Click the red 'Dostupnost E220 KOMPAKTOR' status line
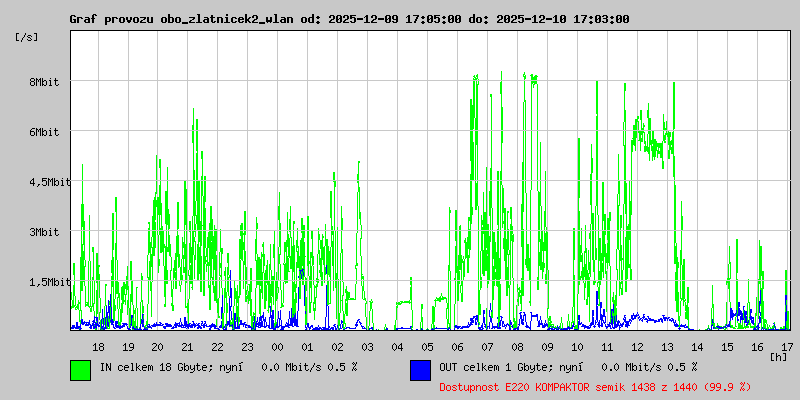Viewport: 800px width, 400px height. tap(595, 387)
